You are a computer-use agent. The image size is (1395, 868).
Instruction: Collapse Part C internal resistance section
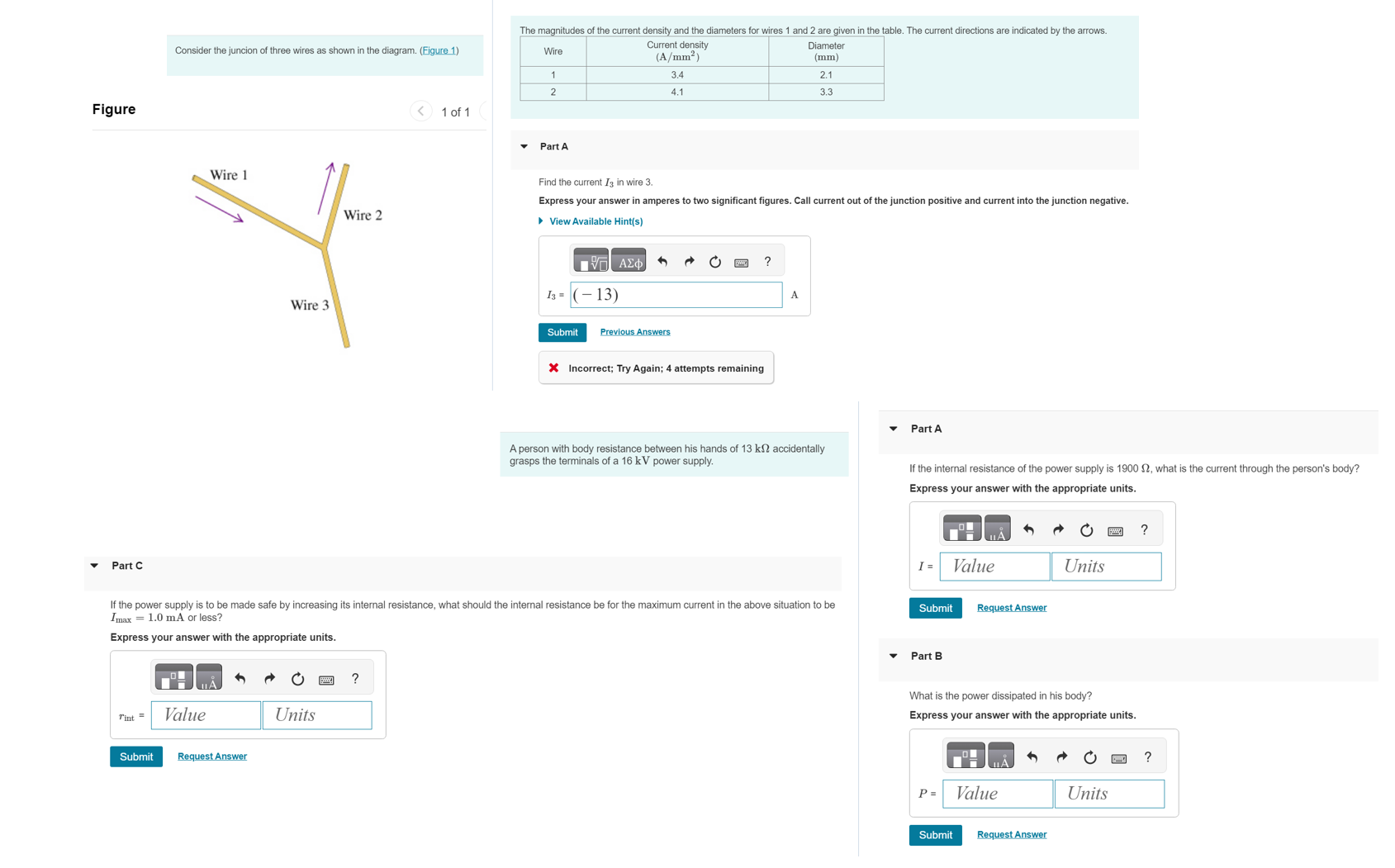[94, 566]
